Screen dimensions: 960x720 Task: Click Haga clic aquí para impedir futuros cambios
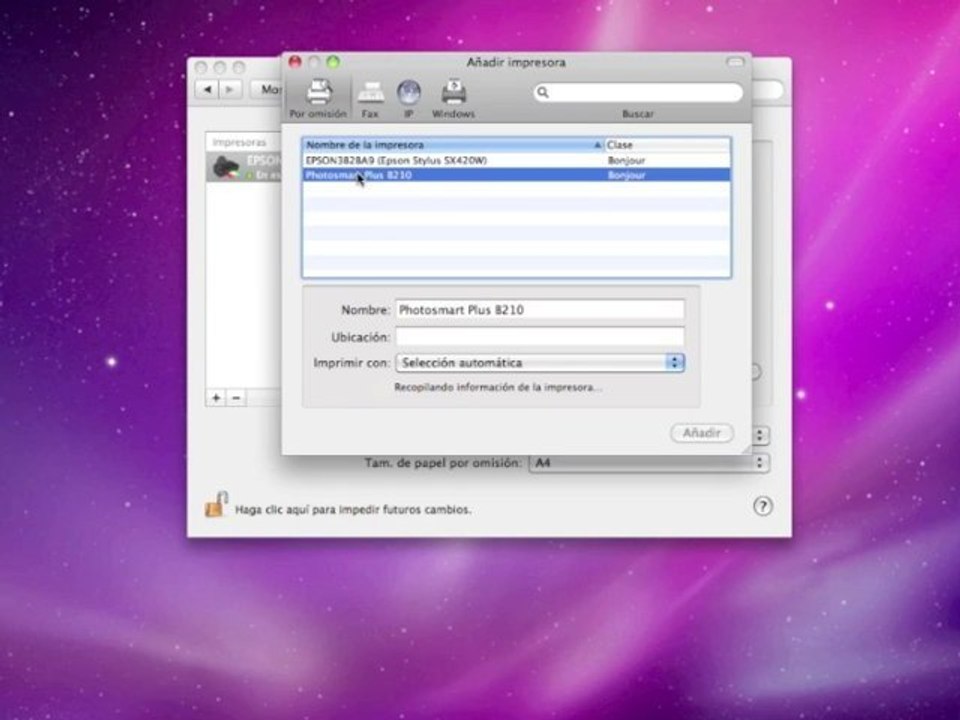click(353, 509)
